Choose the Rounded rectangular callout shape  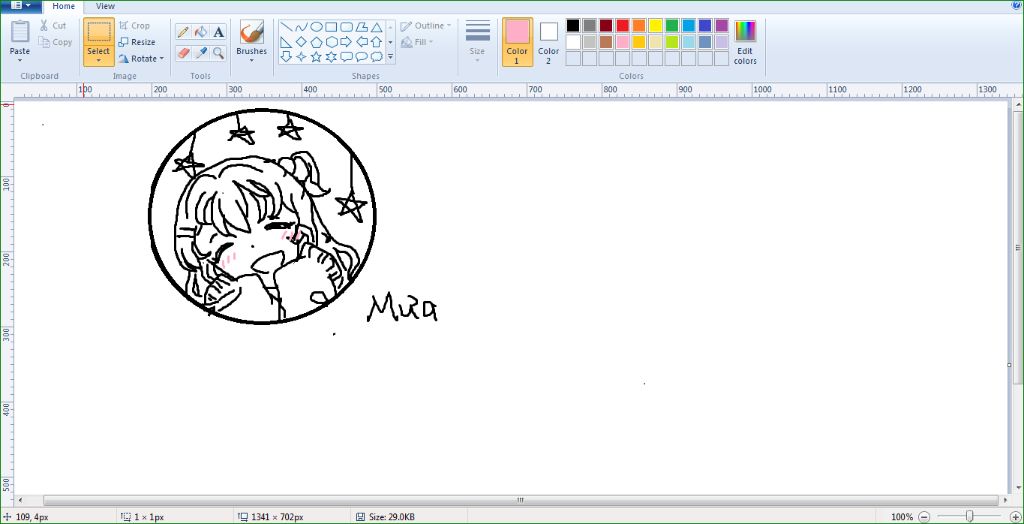tap(346, 57)
